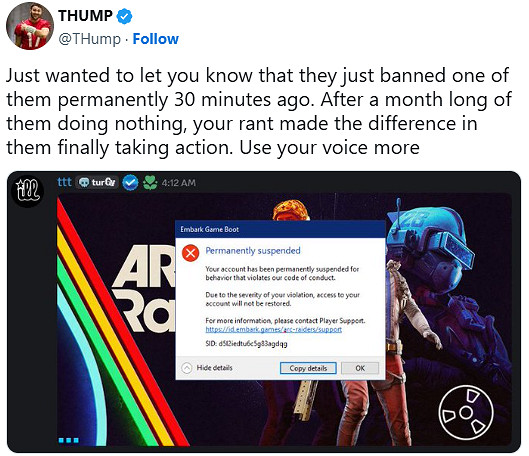Open the embedded Discord screenshot image
Viewport: 529px width, 456px height.
point(264,312)
